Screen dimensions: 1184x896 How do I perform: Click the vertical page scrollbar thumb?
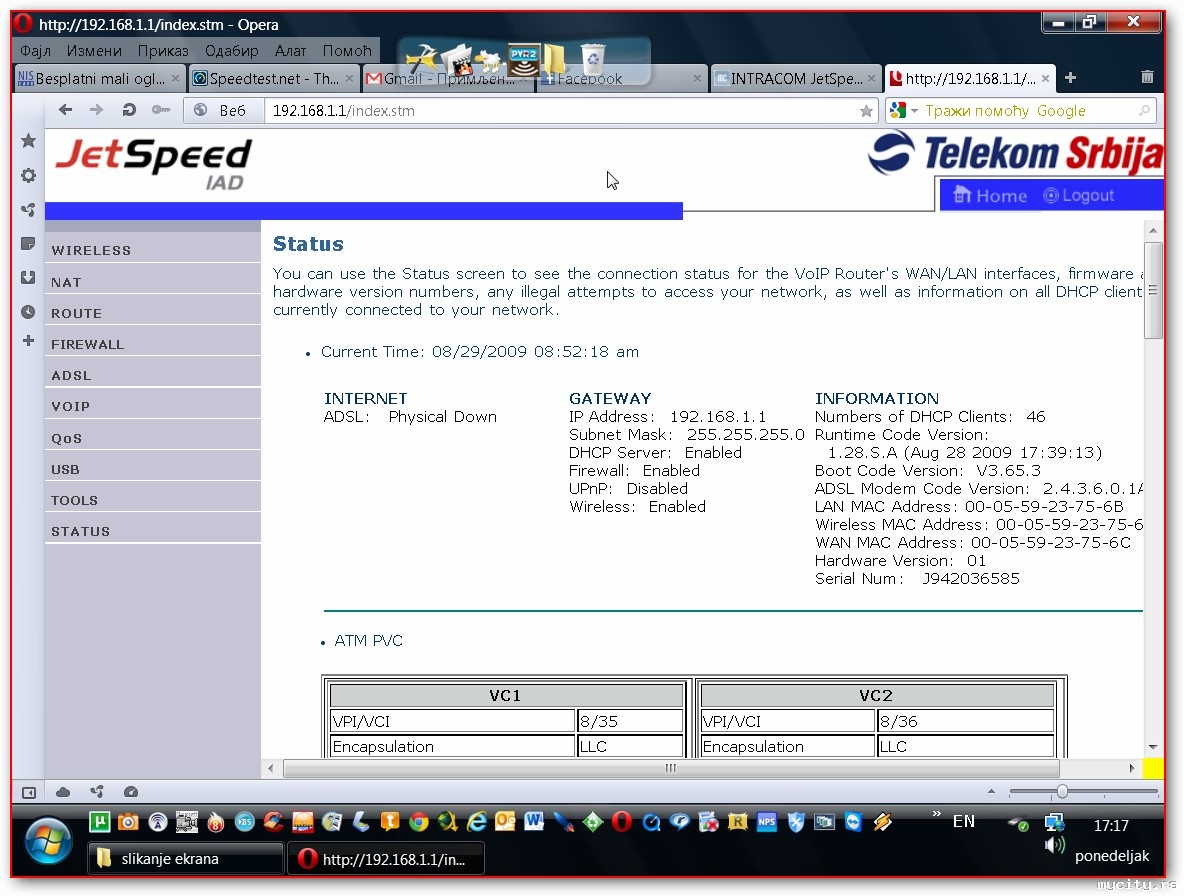[1152, 291]
